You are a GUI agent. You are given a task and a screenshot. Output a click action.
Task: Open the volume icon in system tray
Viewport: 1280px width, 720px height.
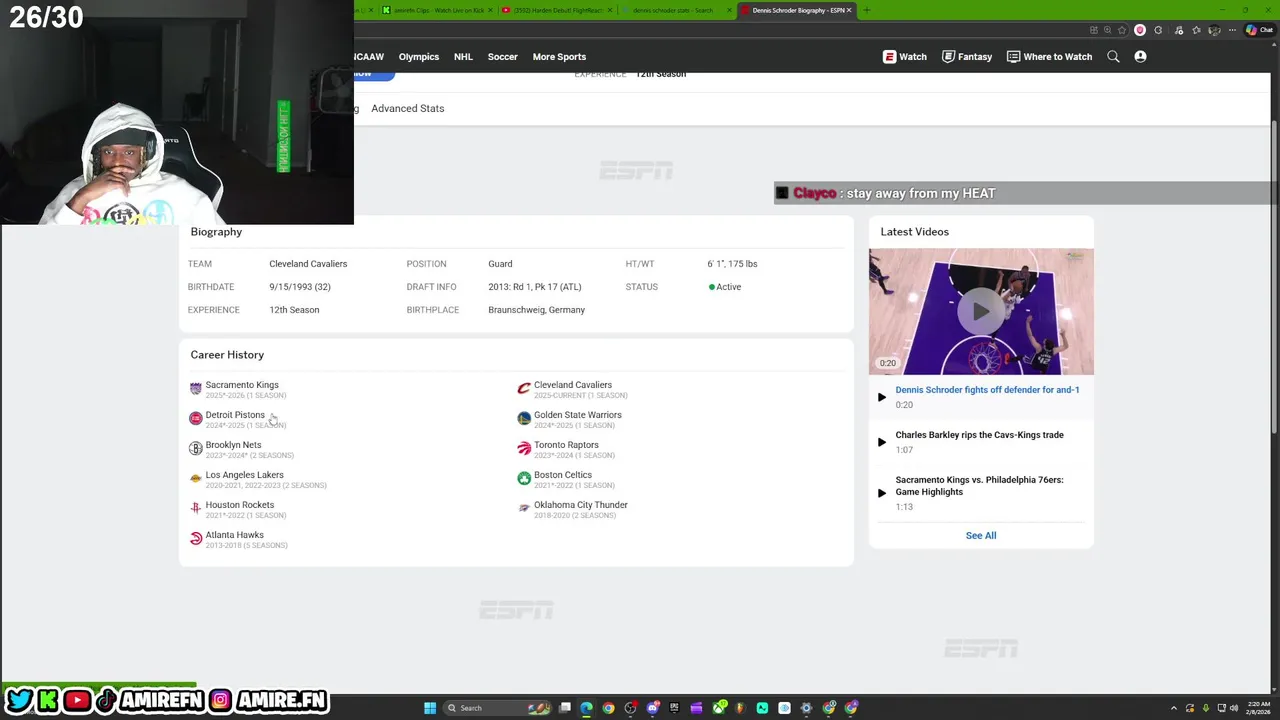pos(1233,708)
